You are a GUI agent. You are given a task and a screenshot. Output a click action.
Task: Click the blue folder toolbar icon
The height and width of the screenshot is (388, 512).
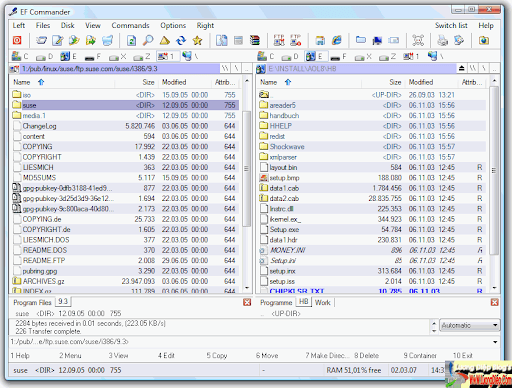tap(361, 40)
